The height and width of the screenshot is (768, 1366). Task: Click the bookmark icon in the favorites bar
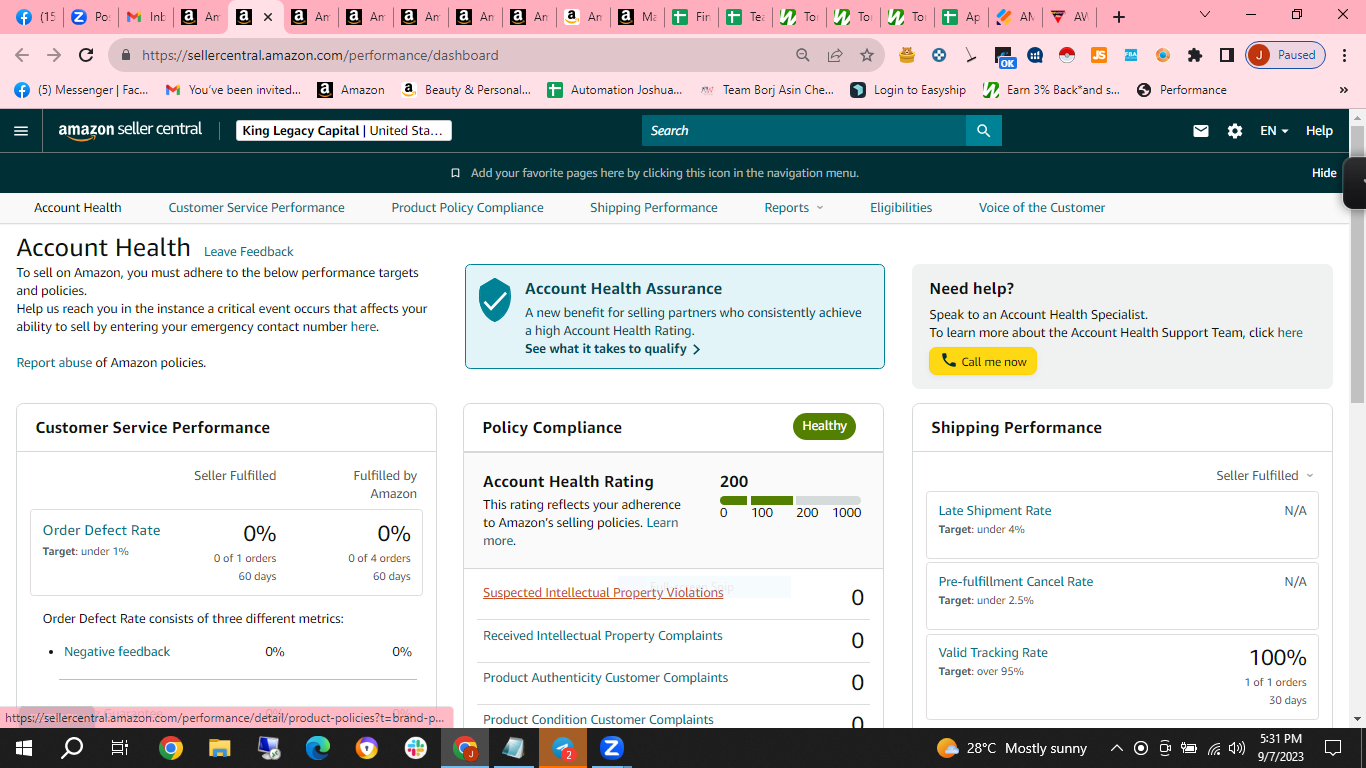[x=455, y=173]
